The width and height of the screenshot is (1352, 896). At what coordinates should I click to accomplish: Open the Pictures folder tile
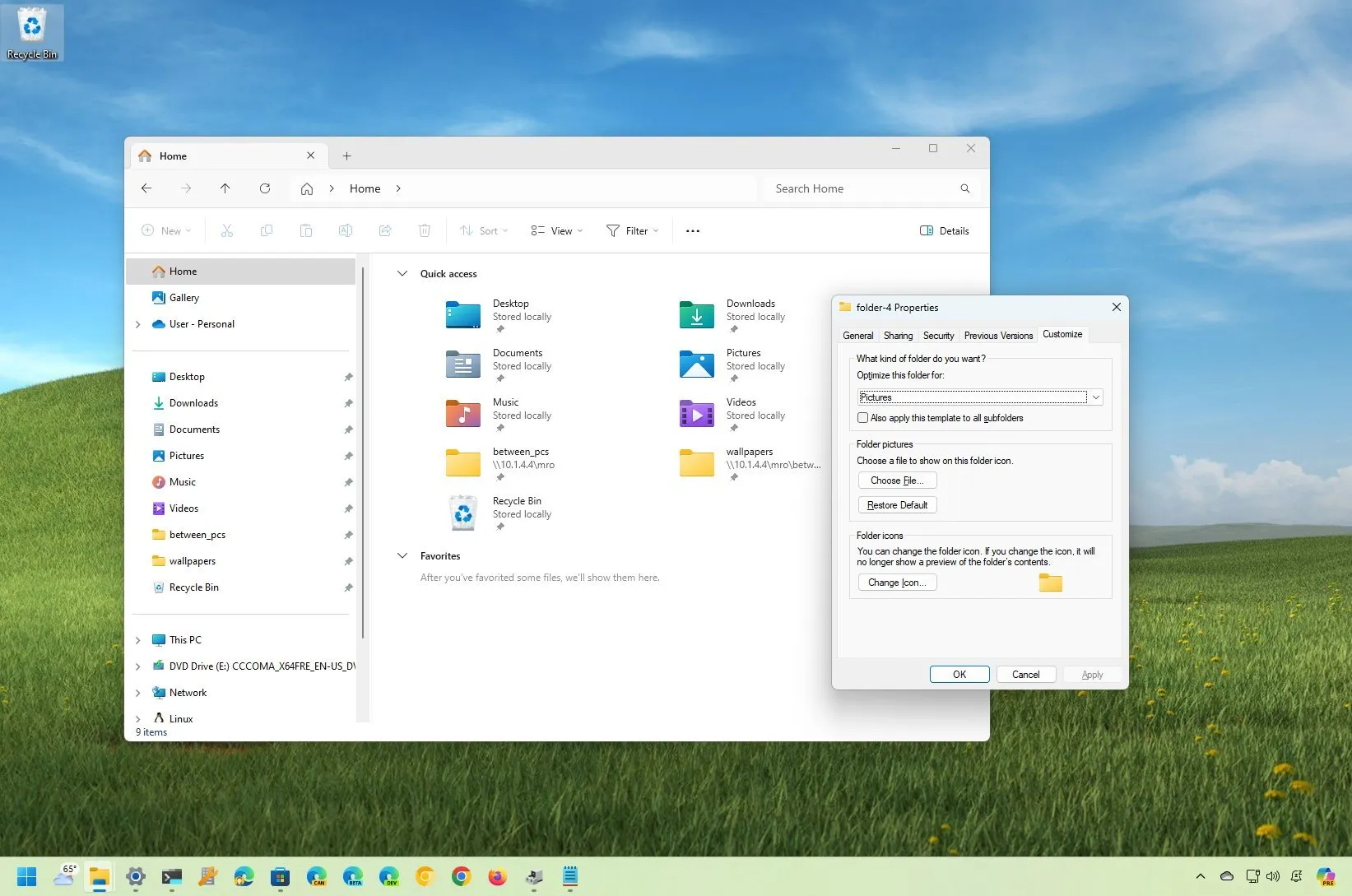click(x=732, y=365)
